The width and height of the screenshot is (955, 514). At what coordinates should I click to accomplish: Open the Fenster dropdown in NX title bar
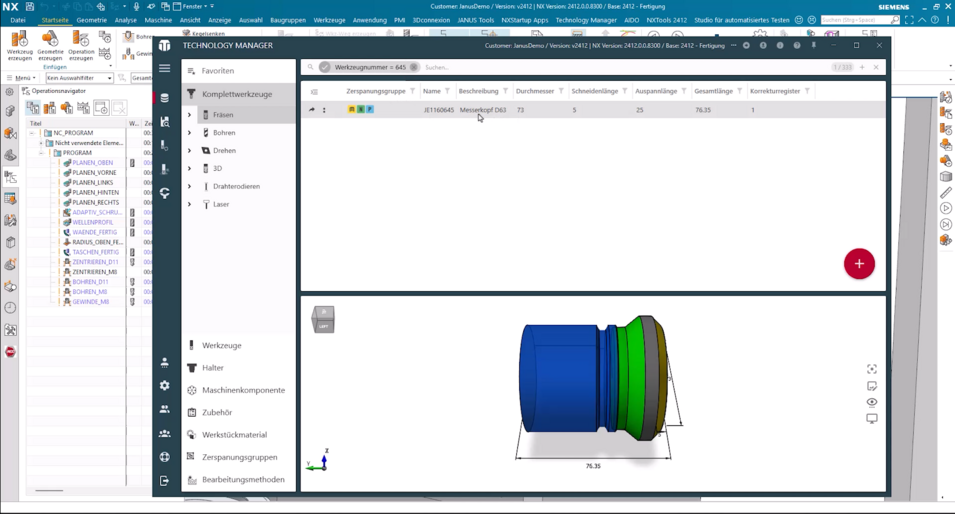(193, 6)
